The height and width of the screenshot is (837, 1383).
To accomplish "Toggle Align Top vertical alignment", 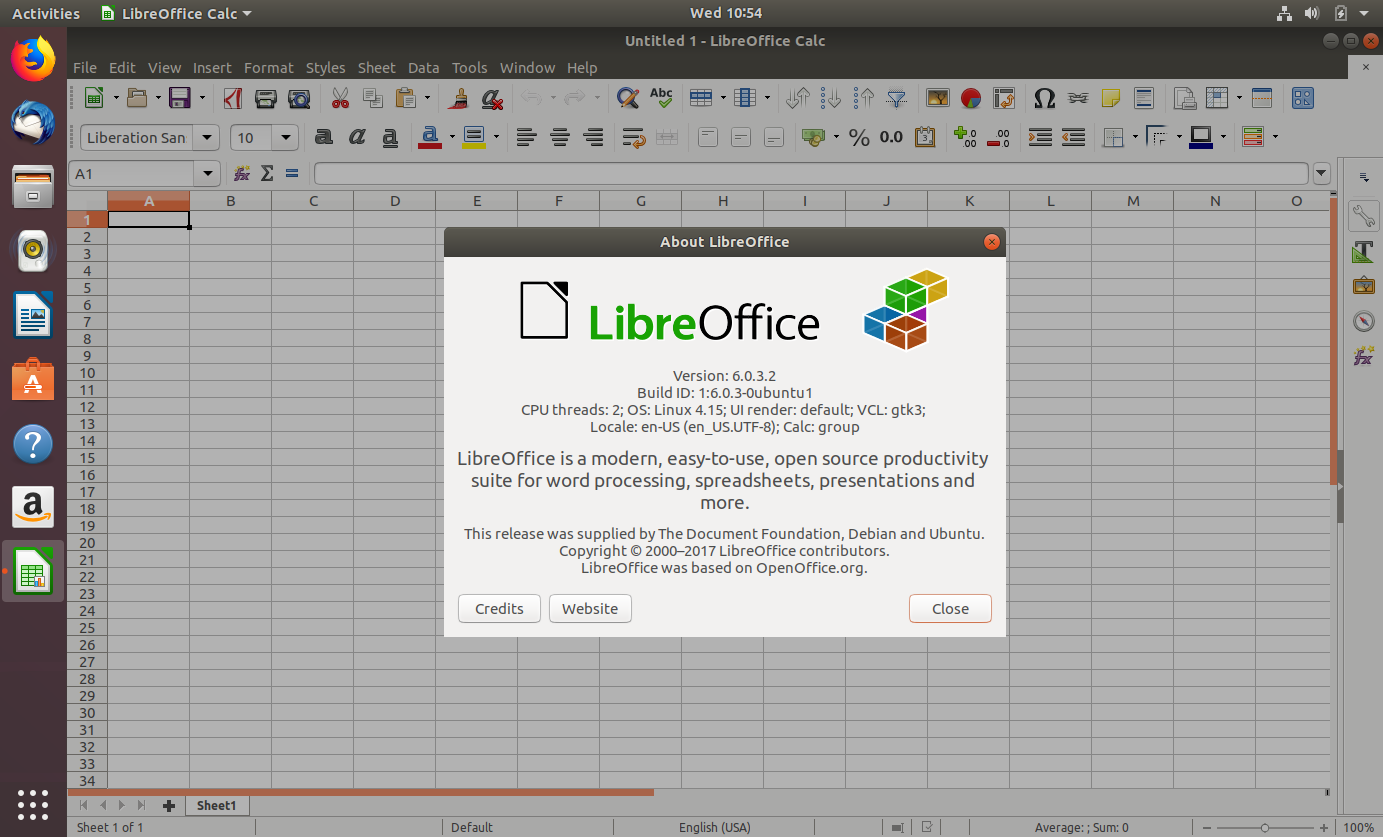I will pyautogui.click(x=708, y=137).
